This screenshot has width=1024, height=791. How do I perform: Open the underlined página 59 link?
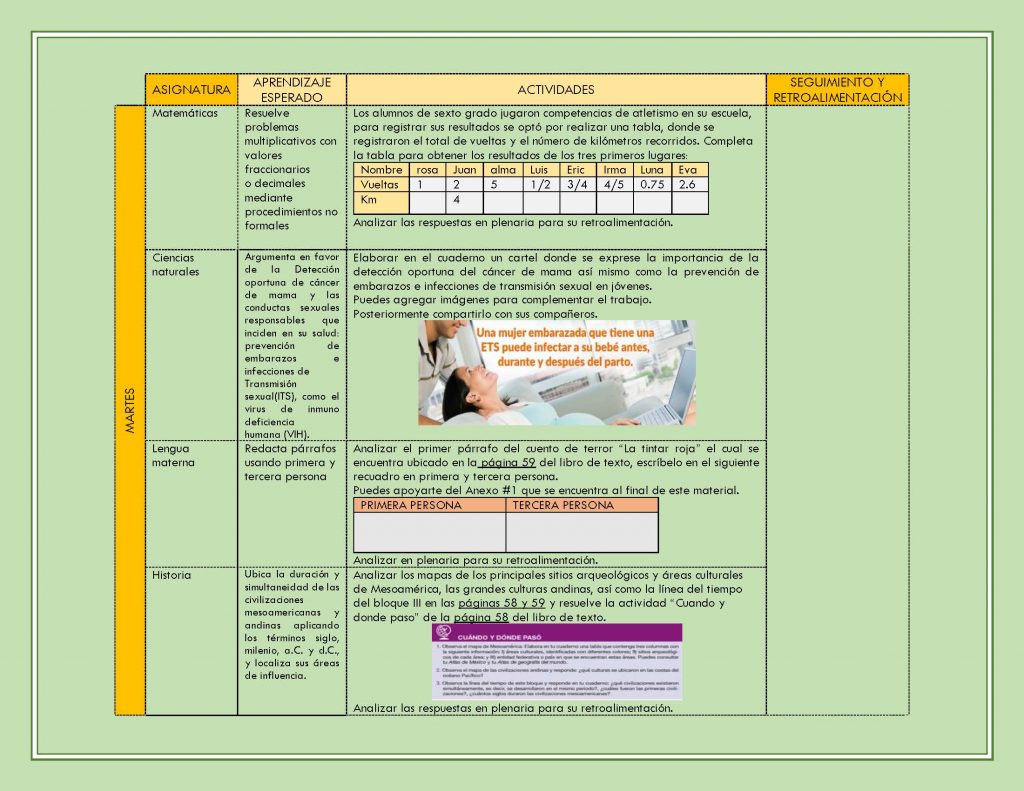click(x=507, y=462)
